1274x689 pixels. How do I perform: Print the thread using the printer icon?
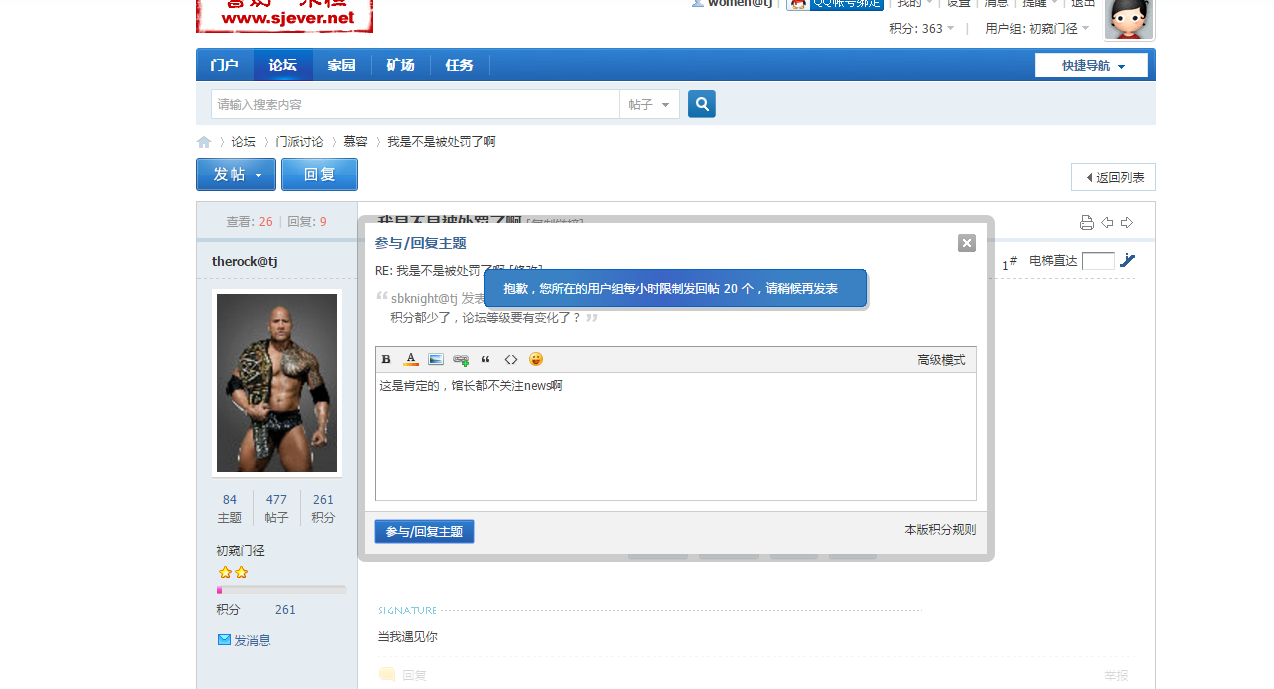[x=1087, y=222]
